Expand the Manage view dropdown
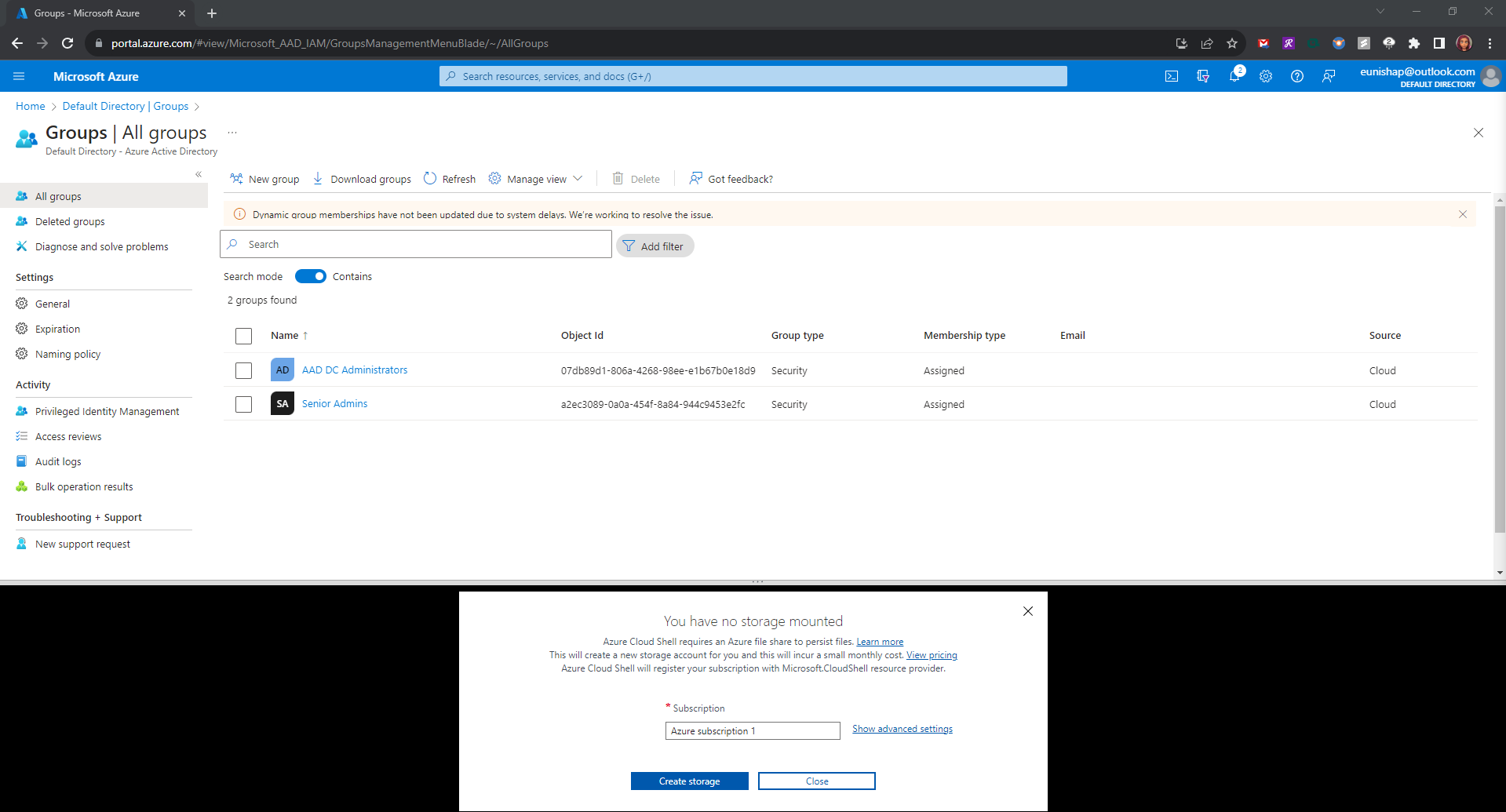Viewport: 1506px width, 812px height. tap(536, 179)
